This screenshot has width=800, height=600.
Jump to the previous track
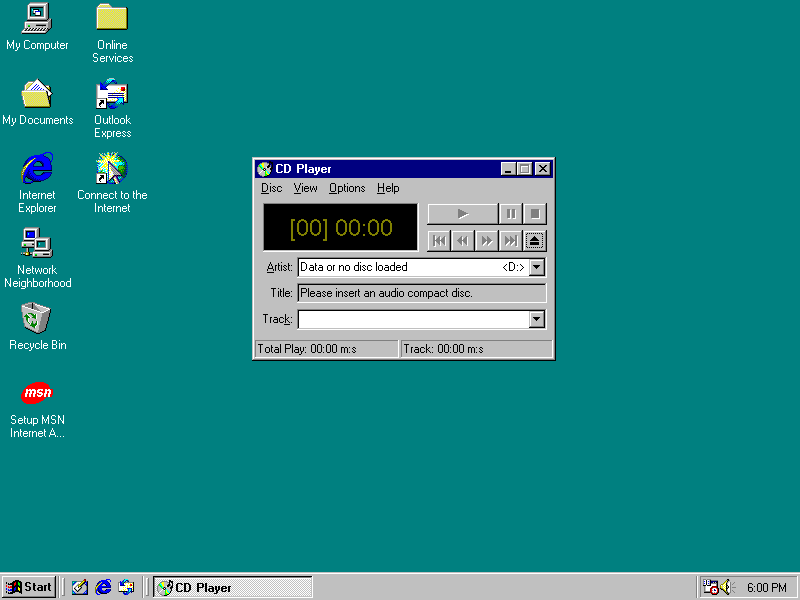click(x=439, y=241)
